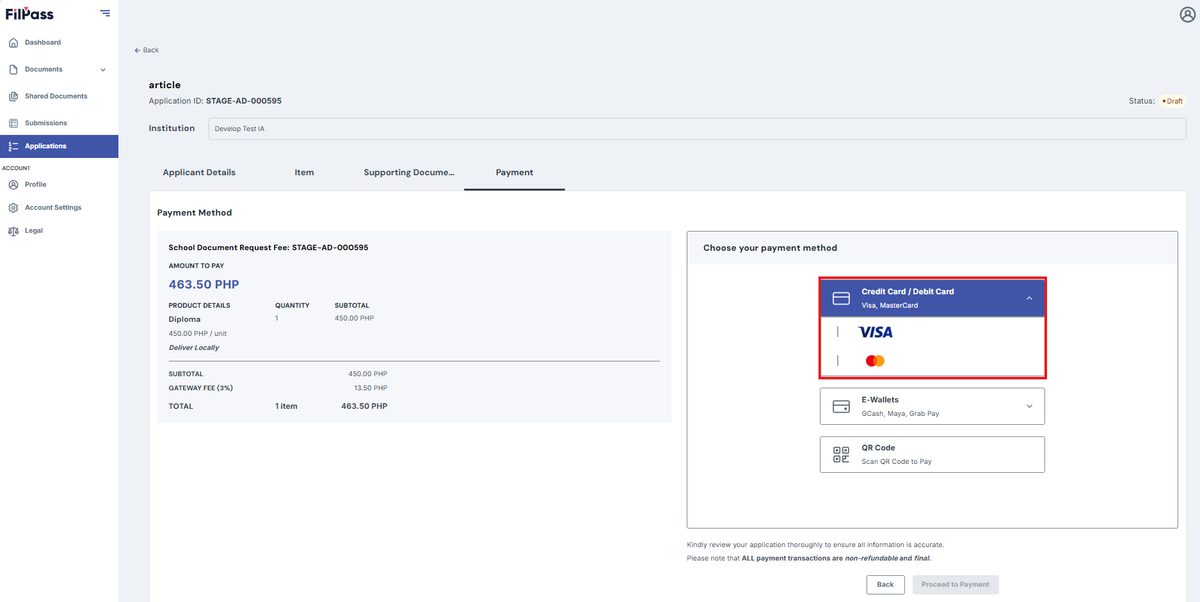Click the 463.50 PHP amount to pay
Screen dimensions: 1200x602
[204, 284]
